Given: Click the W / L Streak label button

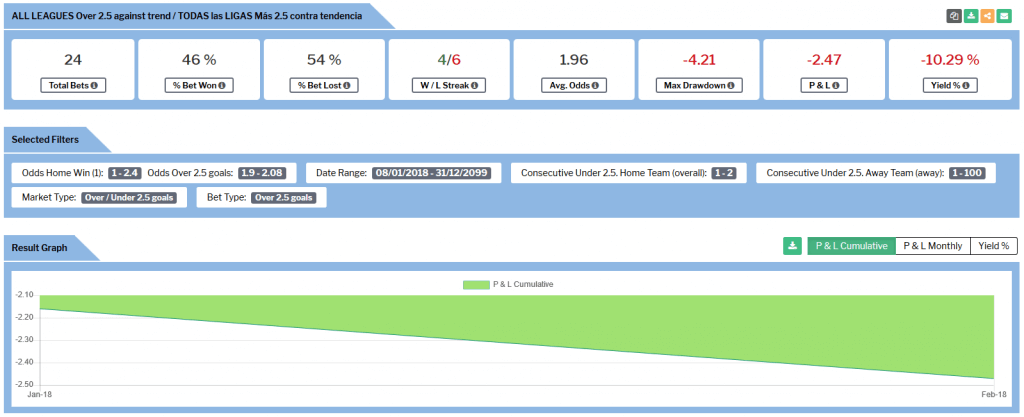Looking at the screenshot, I should pos(448,85).
